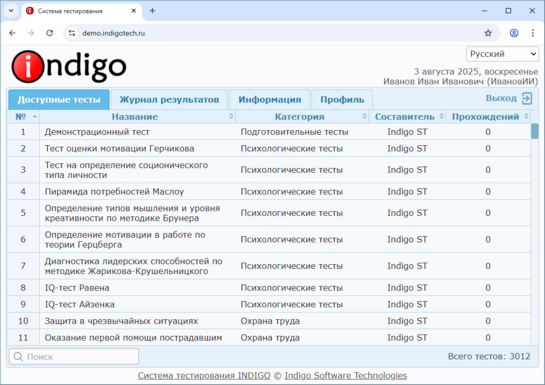
Task: Click the browser back arrow
Action: click(13, 33)
